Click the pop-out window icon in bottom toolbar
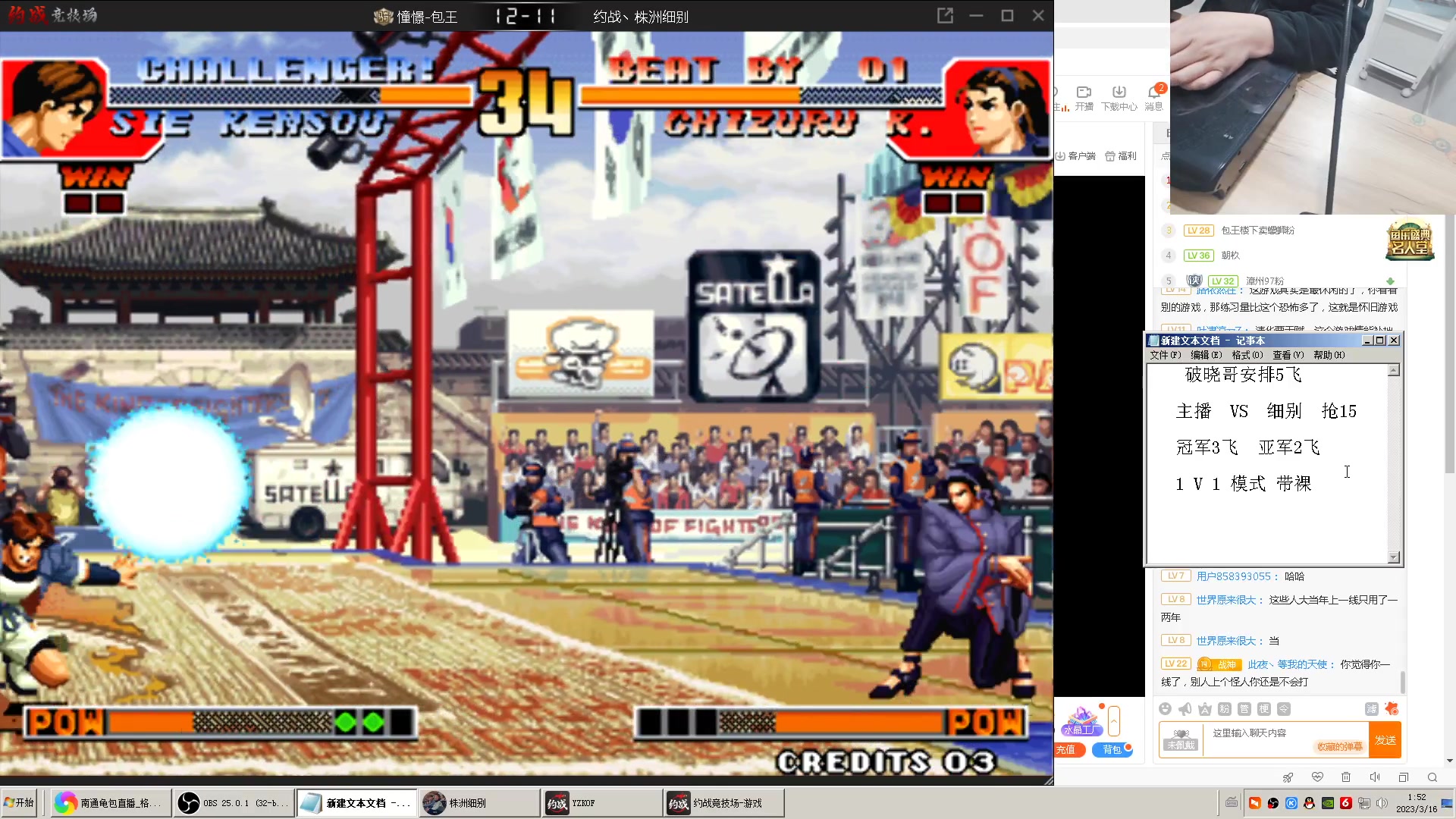Viewport: 1456px width, 819px height. pos(1404,777)
